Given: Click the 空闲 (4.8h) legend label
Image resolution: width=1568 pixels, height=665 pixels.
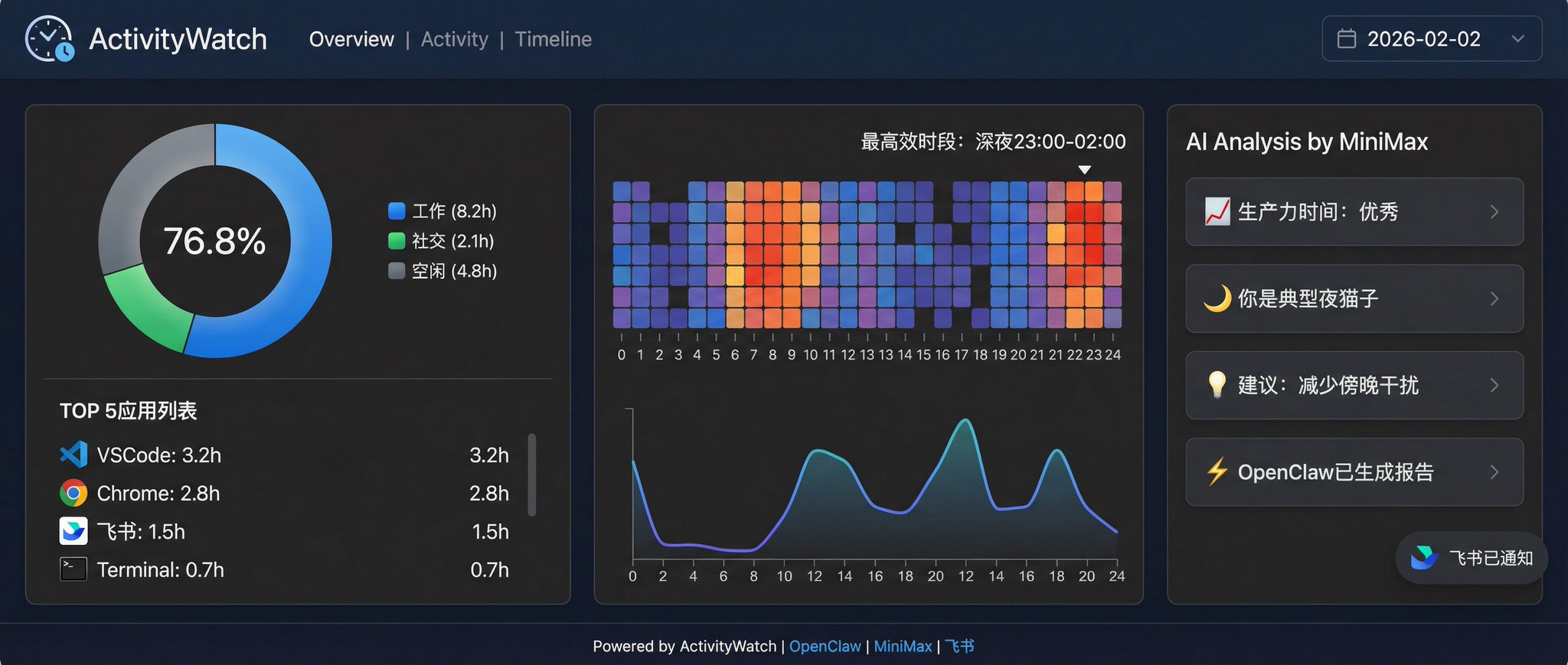Looking at the screenshot, I should pos(455,271).
